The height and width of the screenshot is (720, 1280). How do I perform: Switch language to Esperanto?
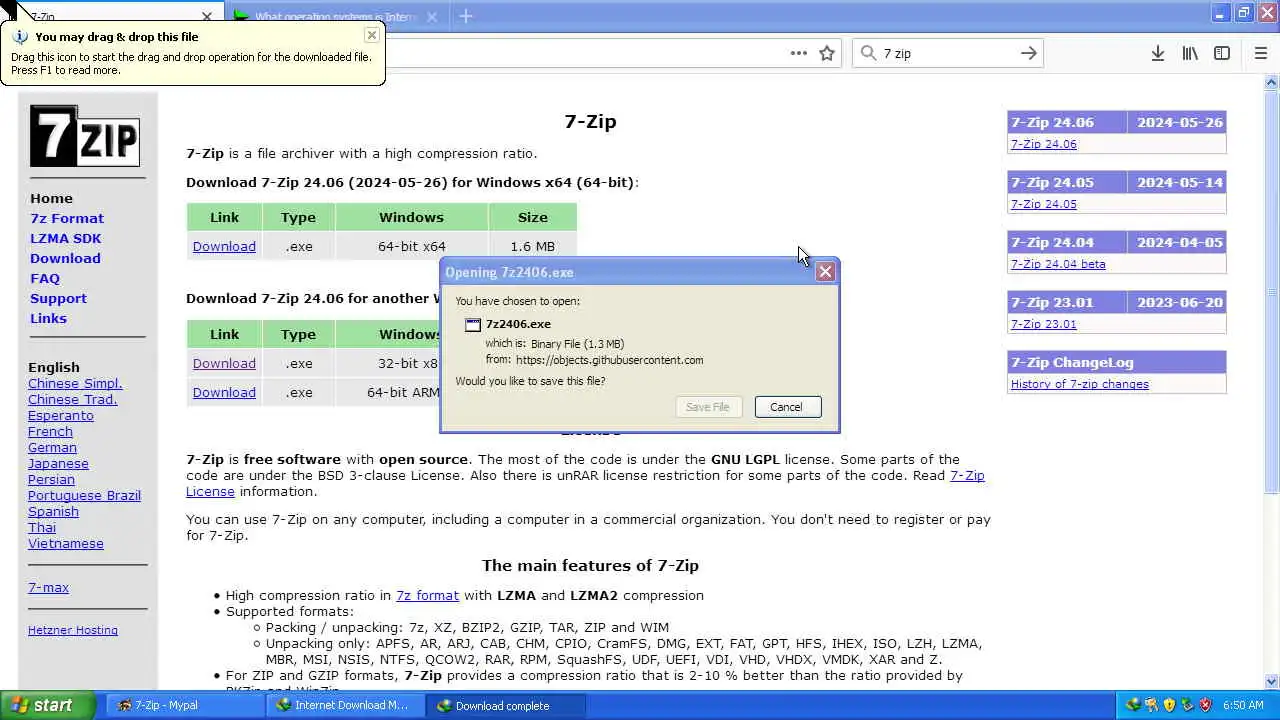61,415
